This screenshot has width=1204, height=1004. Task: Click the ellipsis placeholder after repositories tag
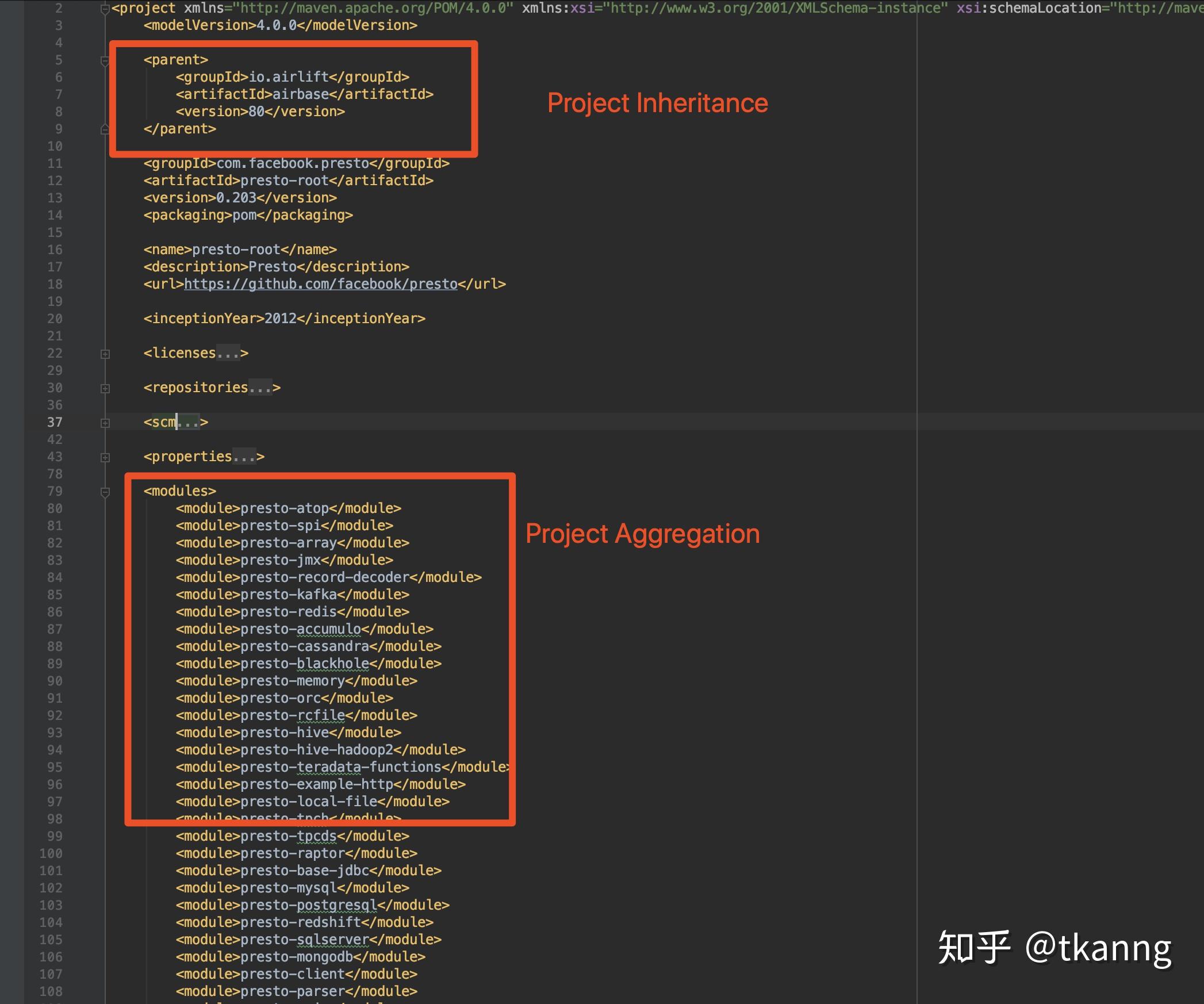tap(260, 388)
